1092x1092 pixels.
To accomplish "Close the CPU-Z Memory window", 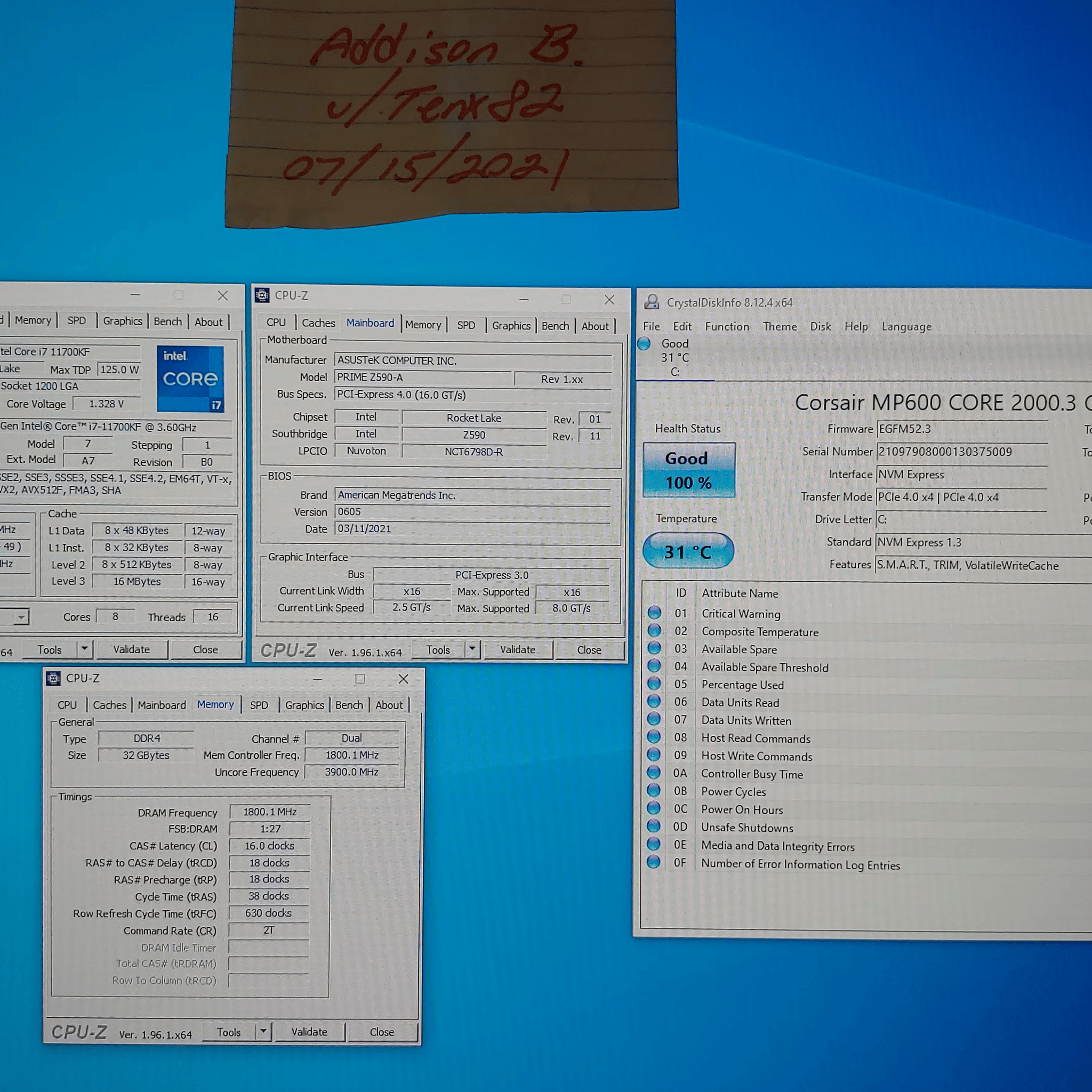I will (404, 679).
